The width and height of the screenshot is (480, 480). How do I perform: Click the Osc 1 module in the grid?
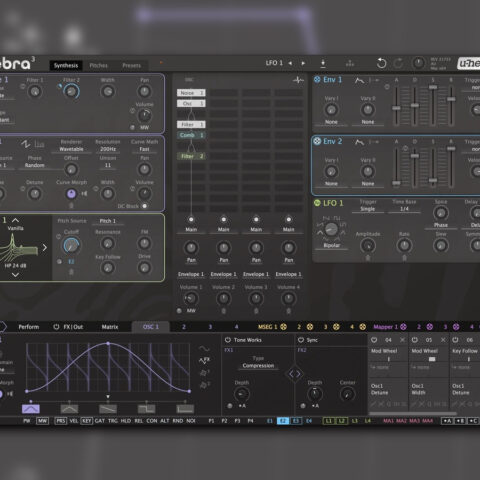191,103
